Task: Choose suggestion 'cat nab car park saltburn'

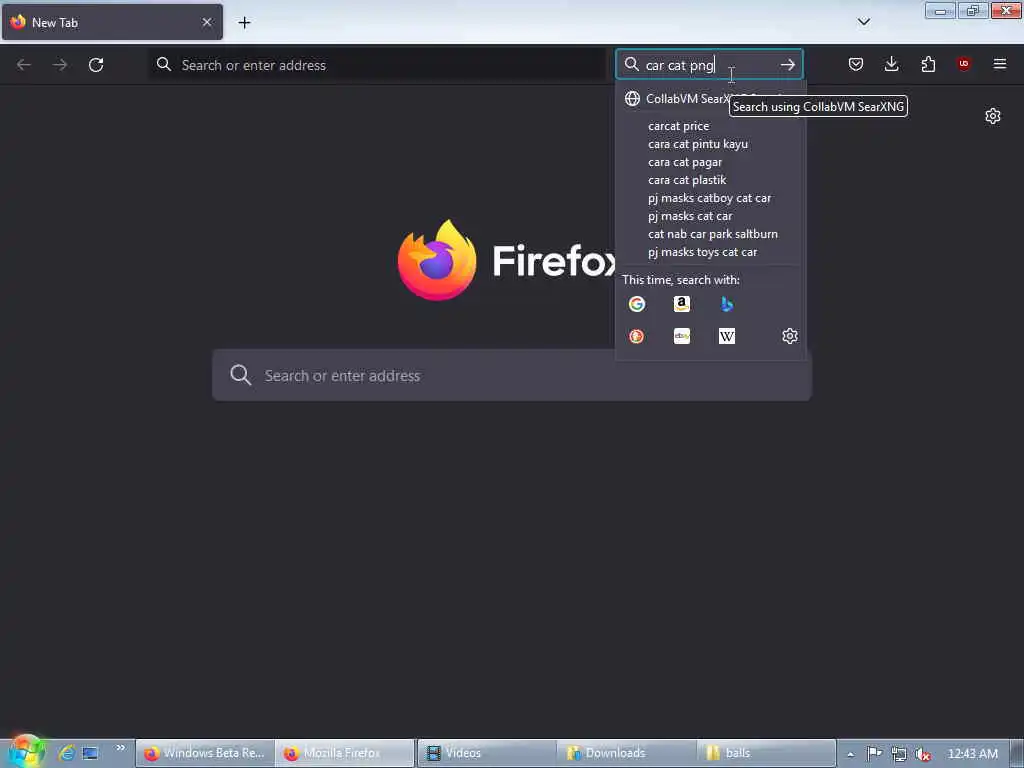Action: [x=711, y=234]
